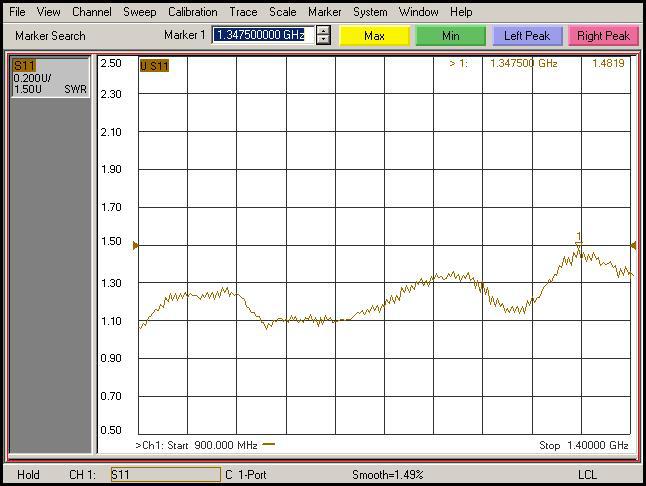646x486 pixels.
Task: Open the Sweep menu
Action: (x=140, y=12)
